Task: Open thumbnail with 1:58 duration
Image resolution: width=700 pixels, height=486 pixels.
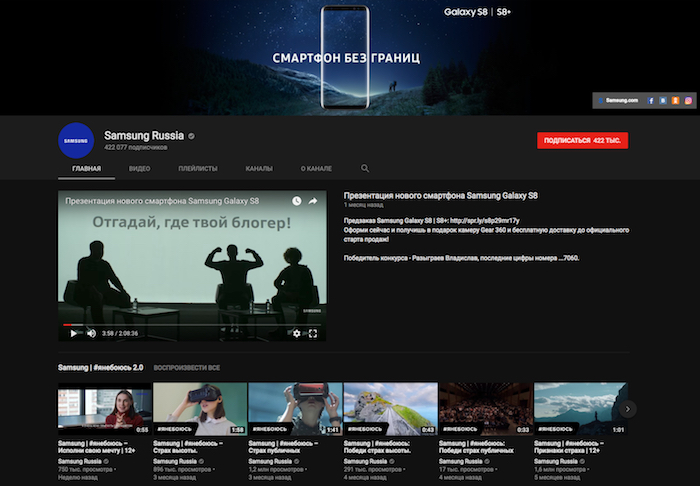Action: point(200,409)
